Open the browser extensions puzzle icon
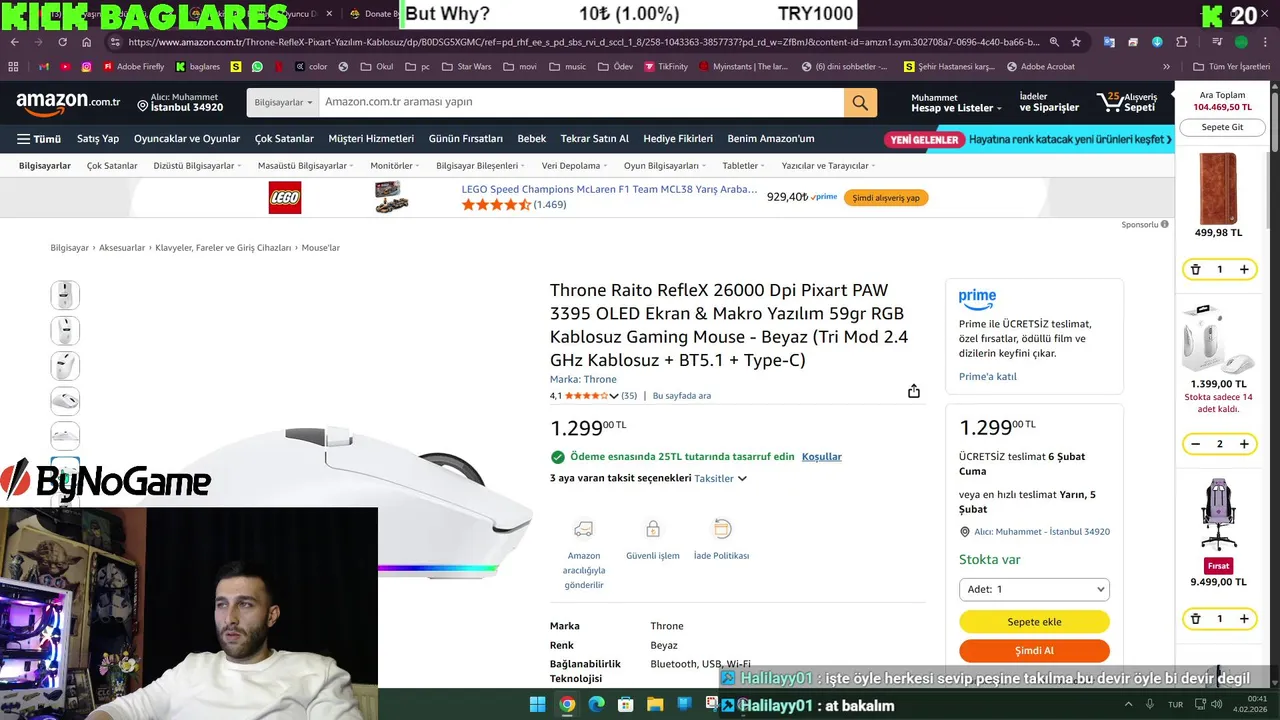This screenshot has height=720, width=1280. (1182, 42)
